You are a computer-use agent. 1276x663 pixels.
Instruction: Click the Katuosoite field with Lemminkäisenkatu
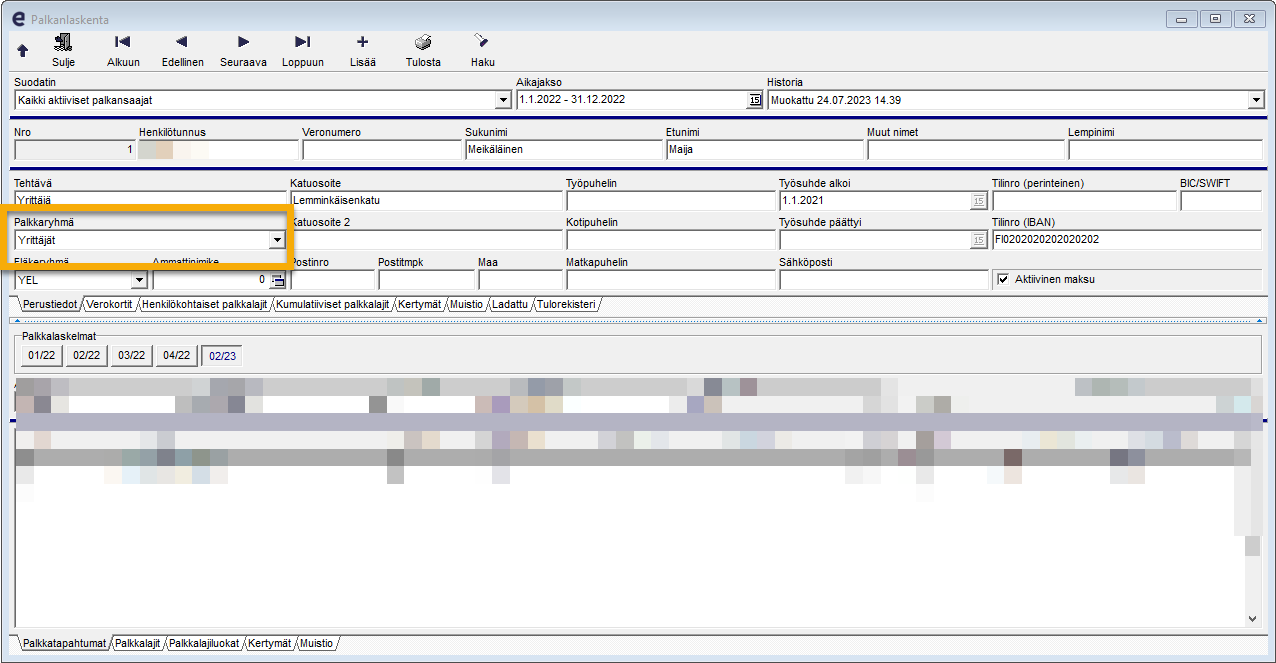[x=425, y=200]
